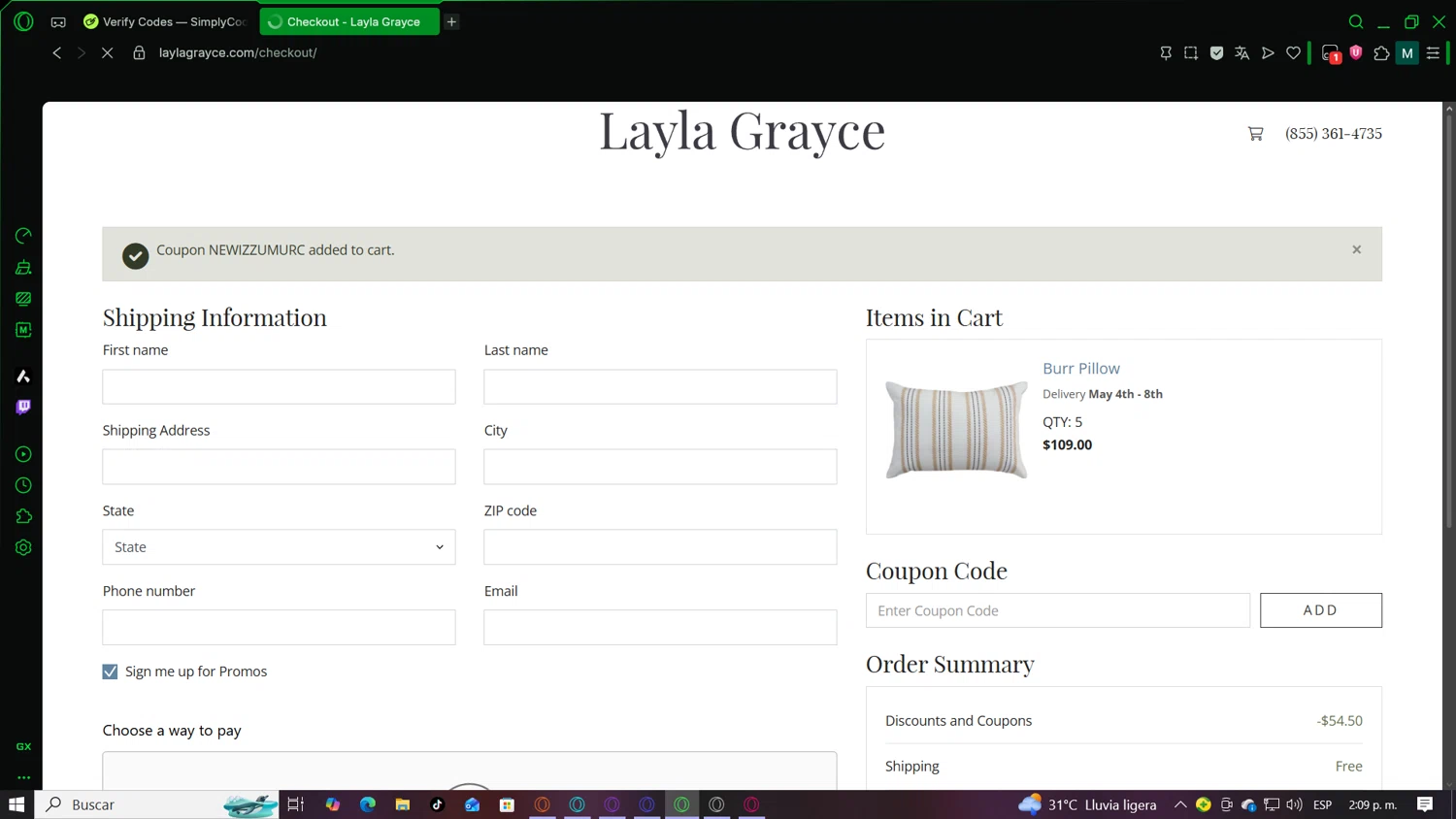The width and height of the screenshot is (1456, 819).
Task: Add page to bookmarks heart icon
Action: (1293, 53)
